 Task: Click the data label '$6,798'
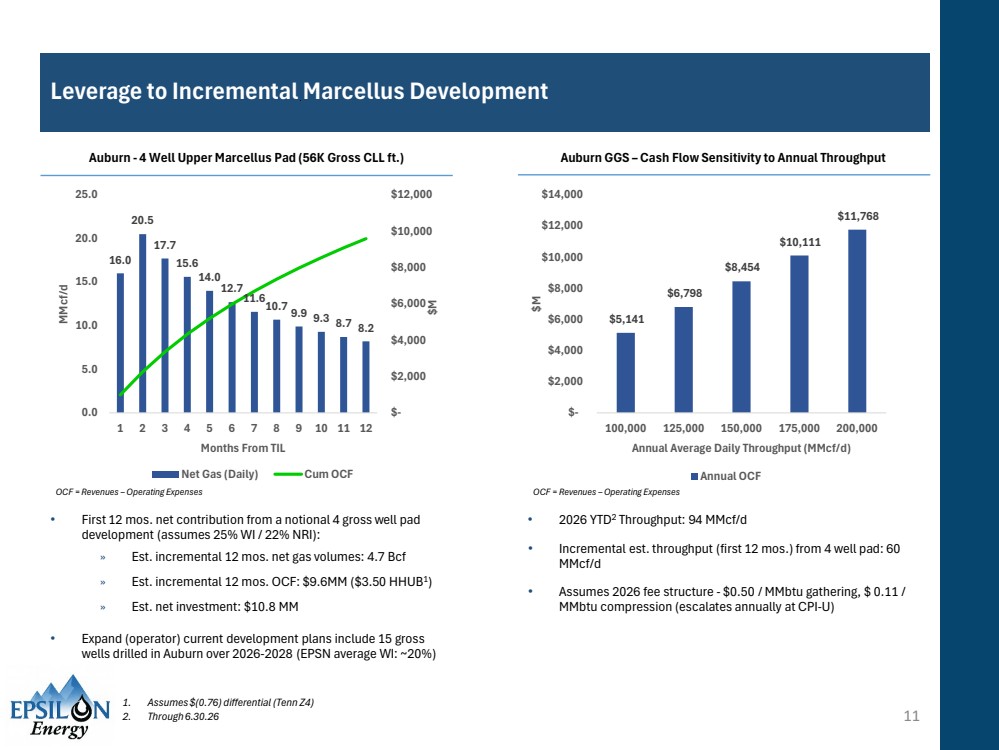pos(684,293)
